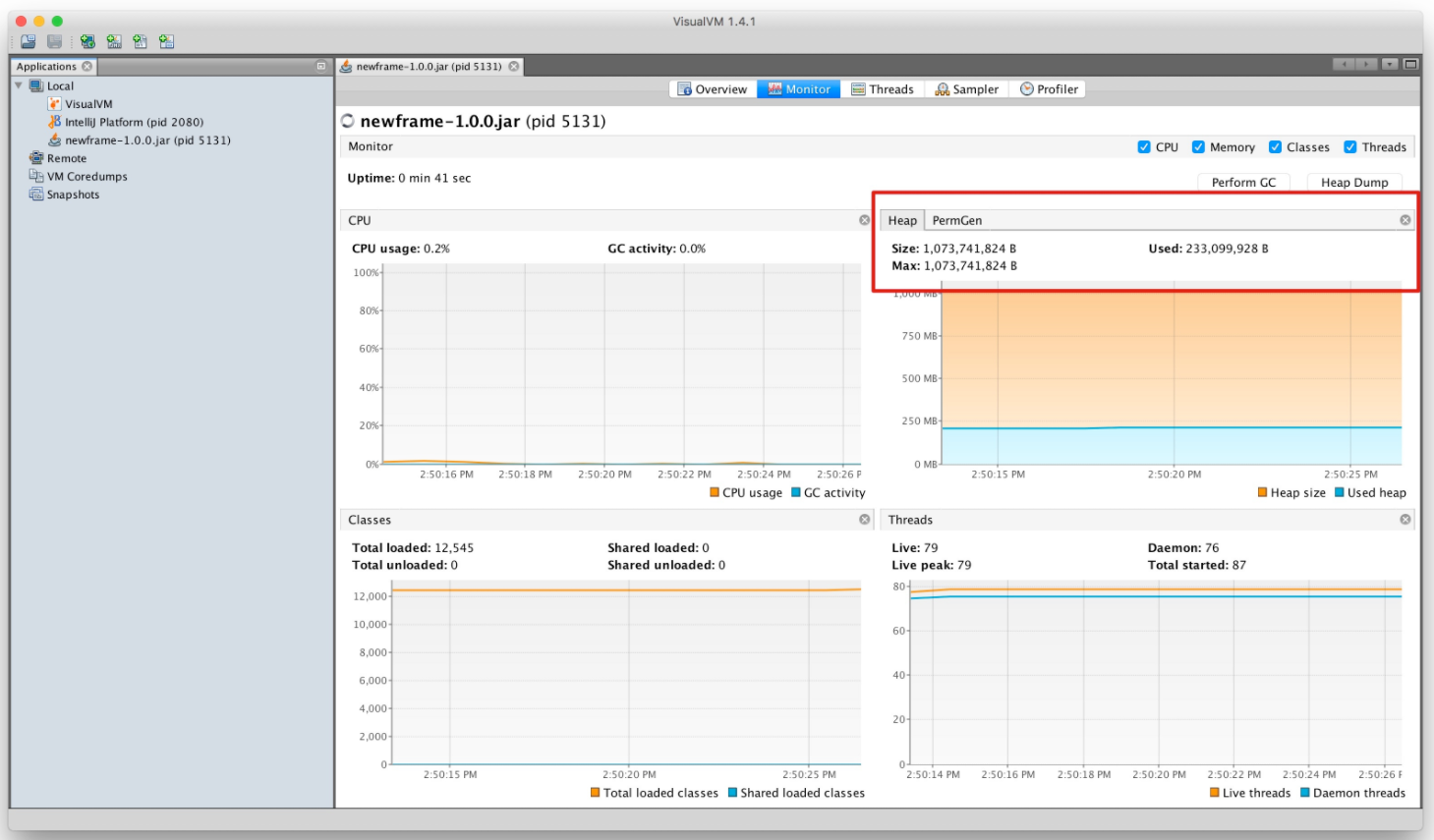Viewport: 1434px width, 840px height.
Task: Click Add Remote Host toolbar icon
Action: [87, 41]
